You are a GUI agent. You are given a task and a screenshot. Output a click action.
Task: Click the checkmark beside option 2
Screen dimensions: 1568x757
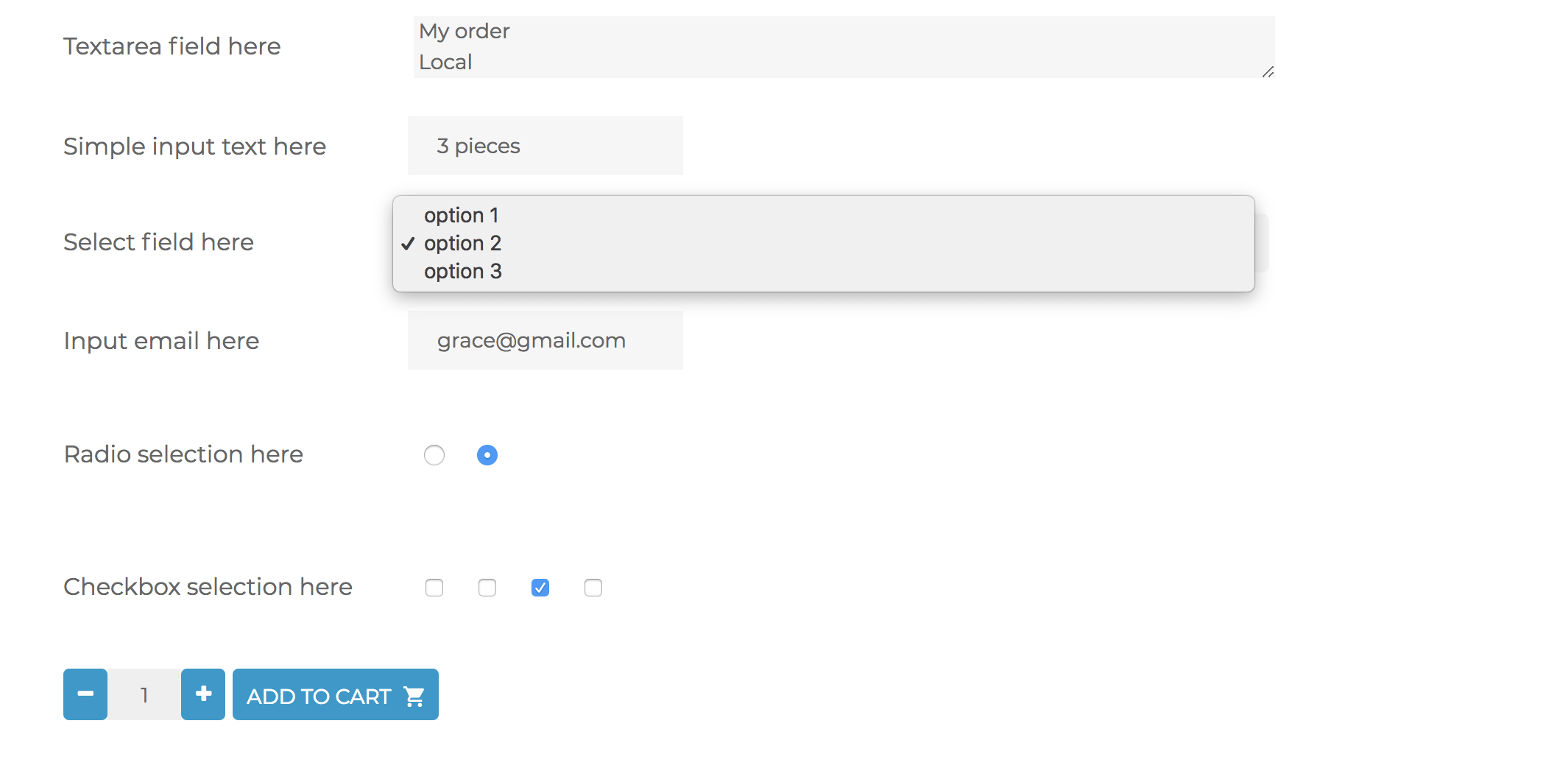[x=408, y=244]
